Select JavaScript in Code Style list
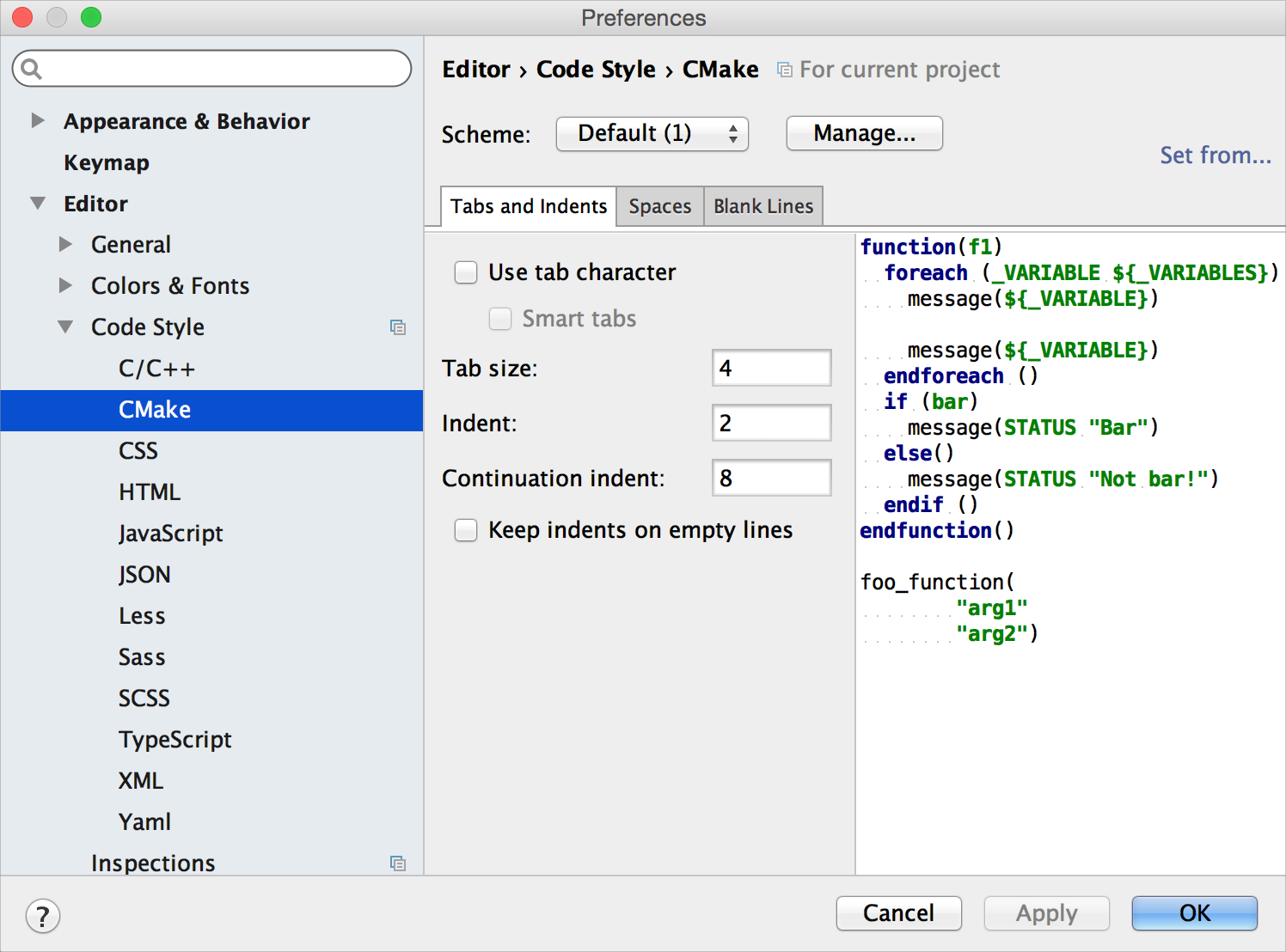The height and width of the screenshot is (952, 1286). pyautogui.click(x=170, y=534)
